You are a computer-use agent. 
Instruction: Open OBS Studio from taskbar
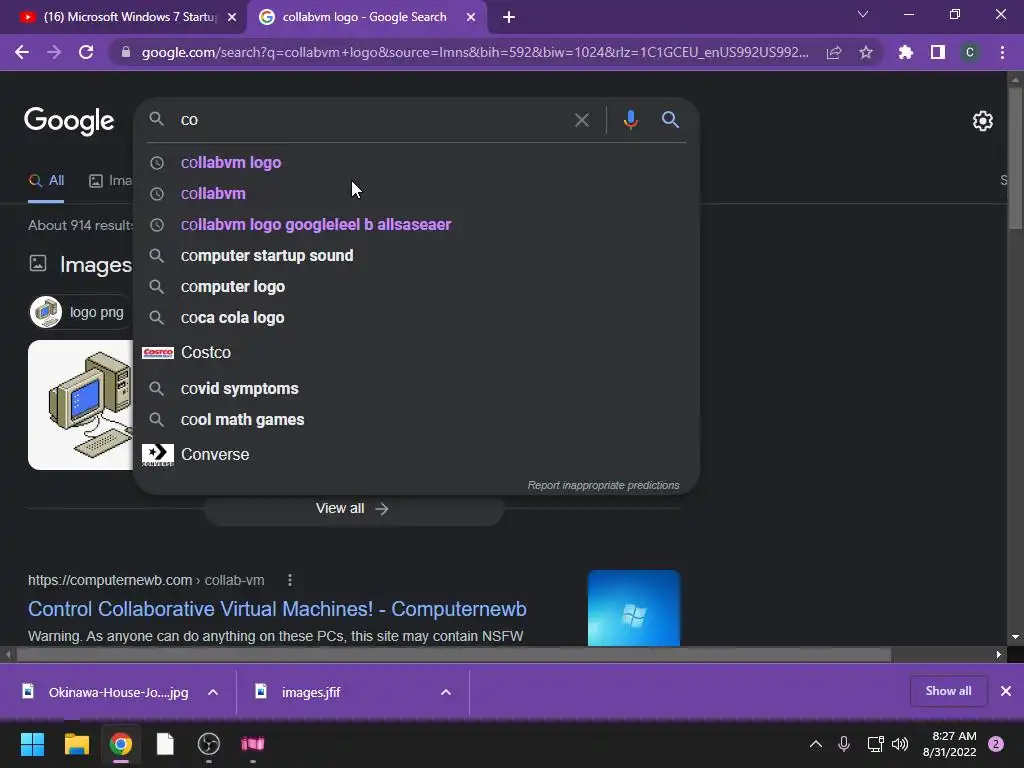click(x=209, y=744)
